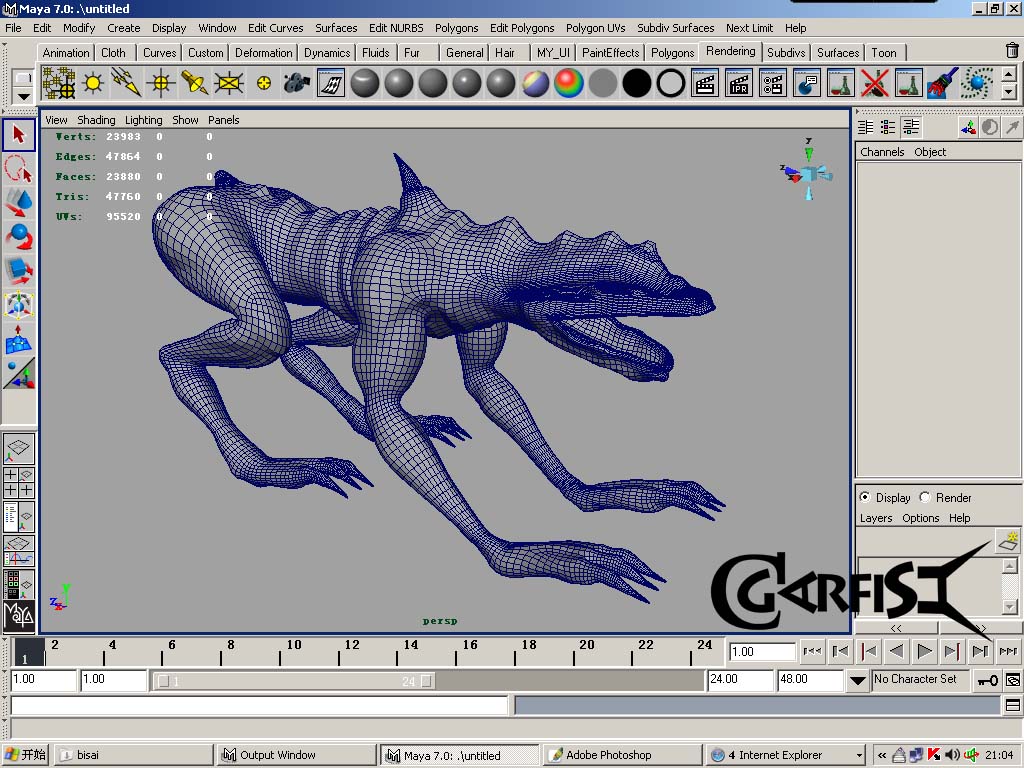This screenshot has height=768, width=1024.
Task: Show only the Layer Editor using second layout icon
Action: point(888,127)
